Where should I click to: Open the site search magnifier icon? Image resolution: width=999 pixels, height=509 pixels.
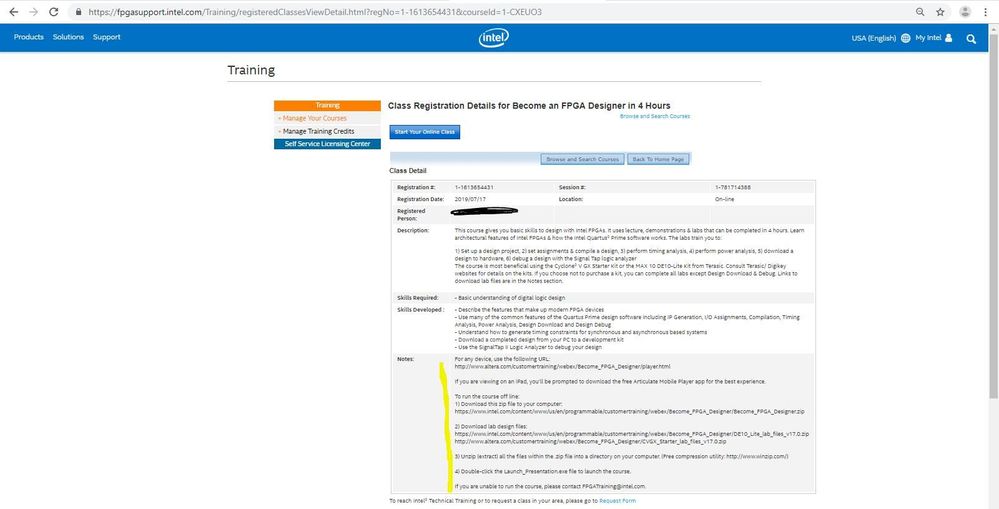[971, 38]
